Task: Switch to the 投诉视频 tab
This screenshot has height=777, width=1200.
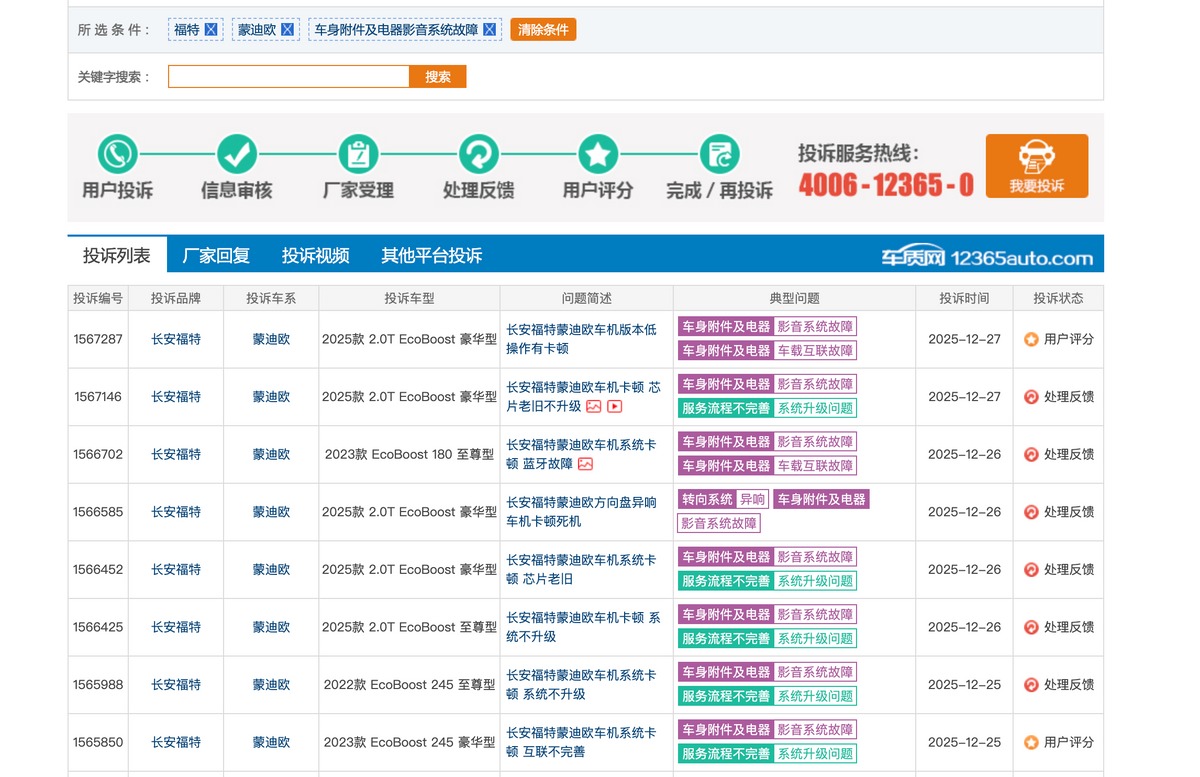Action: (315, 256)
